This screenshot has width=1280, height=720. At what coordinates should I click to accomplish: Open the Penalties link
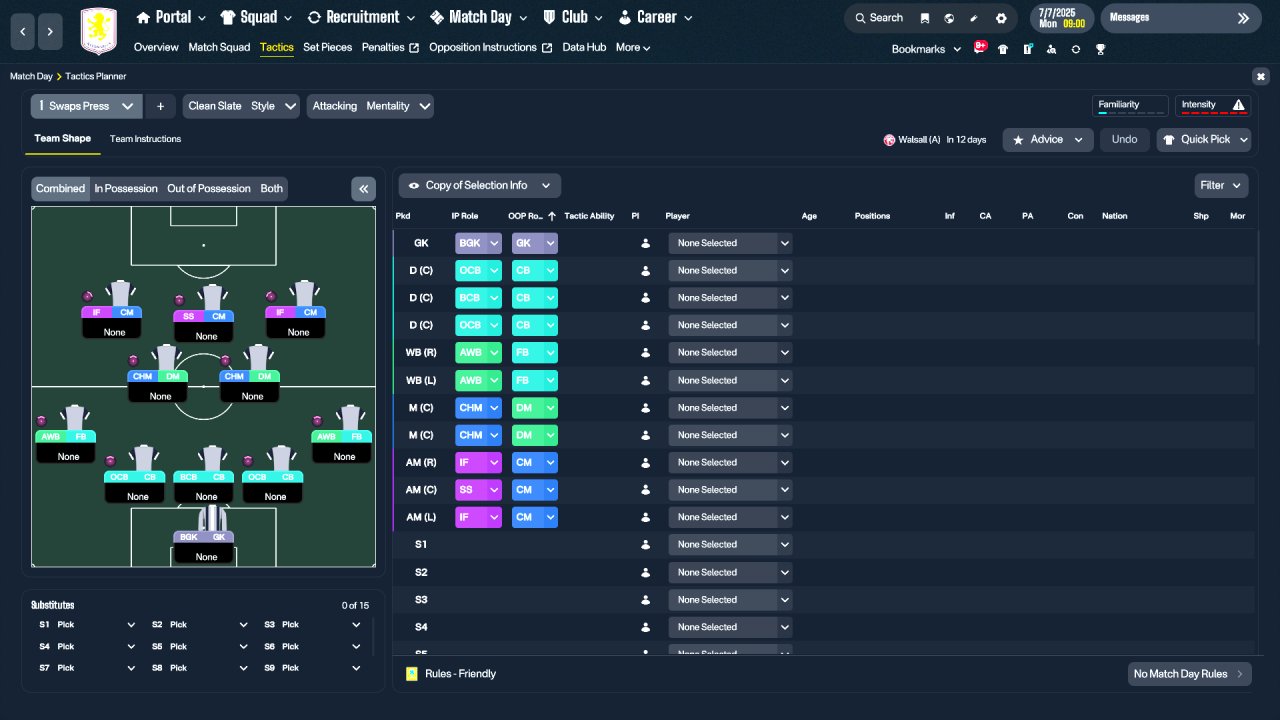(390, 47)
